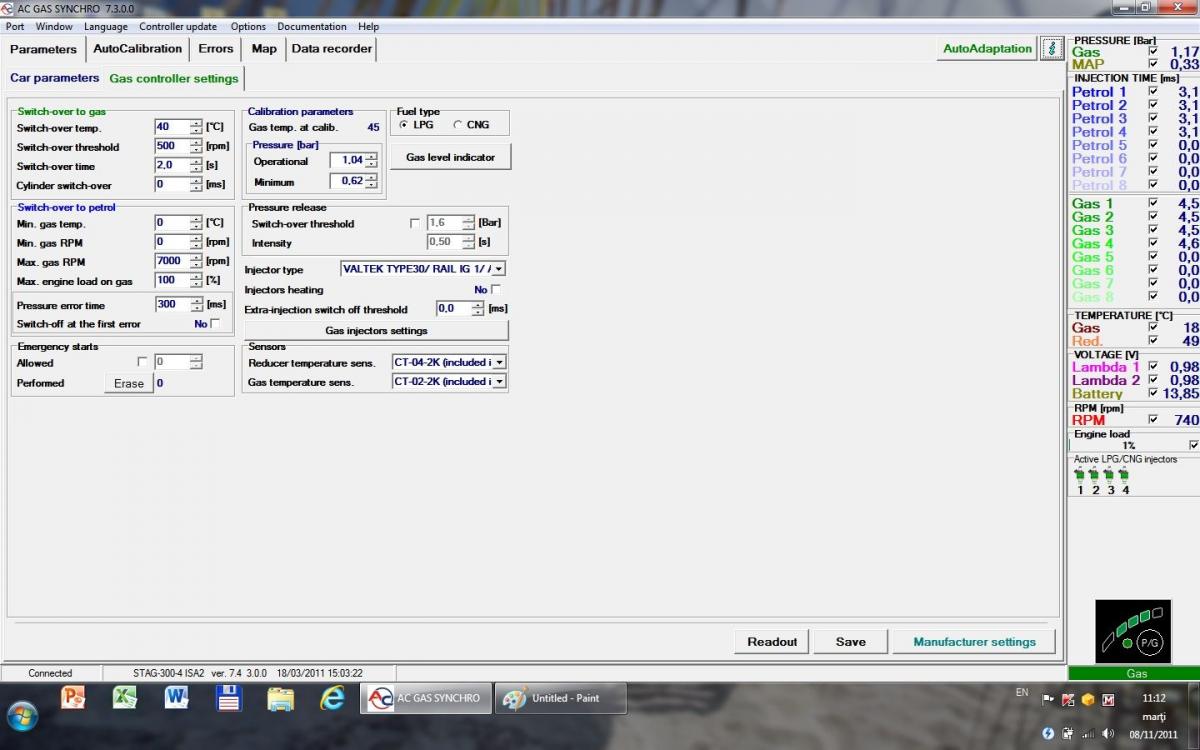Increase Max. gas RPM with up arrow
Screen dimensions: 1200x750
tap(196, 257)
